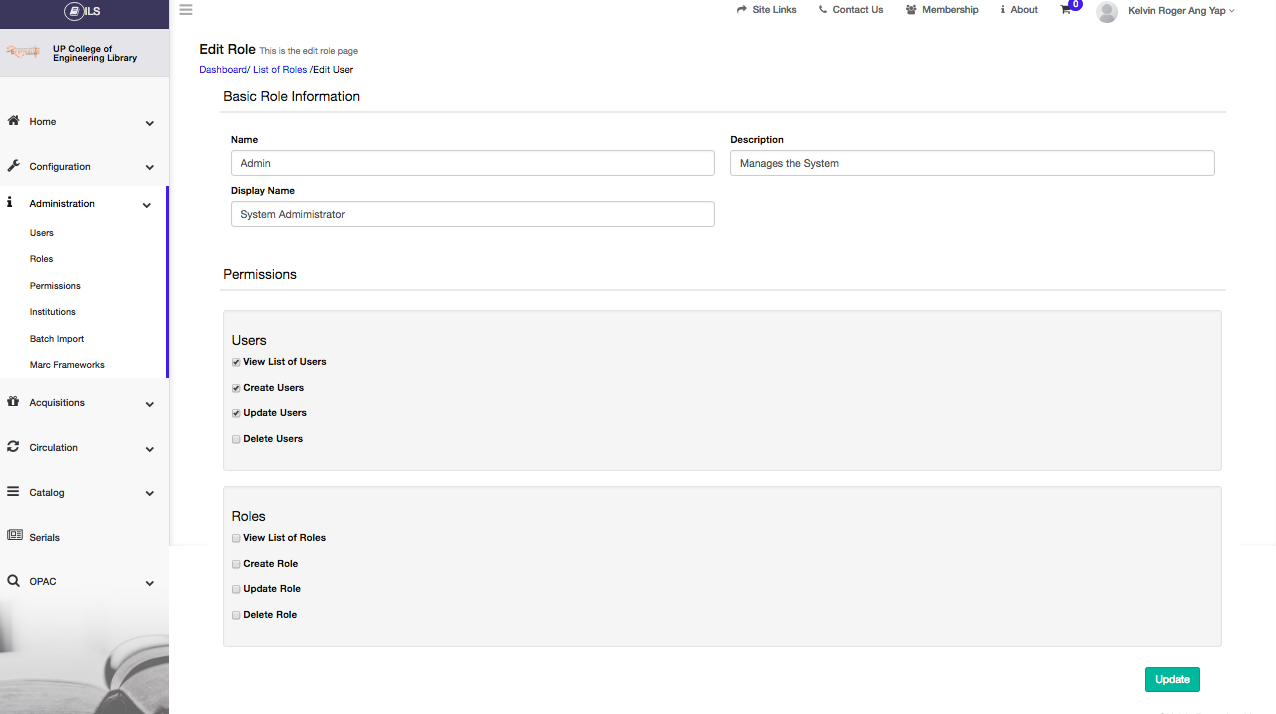
Task: Click the Display Name input field
Action: pos(472,214)
